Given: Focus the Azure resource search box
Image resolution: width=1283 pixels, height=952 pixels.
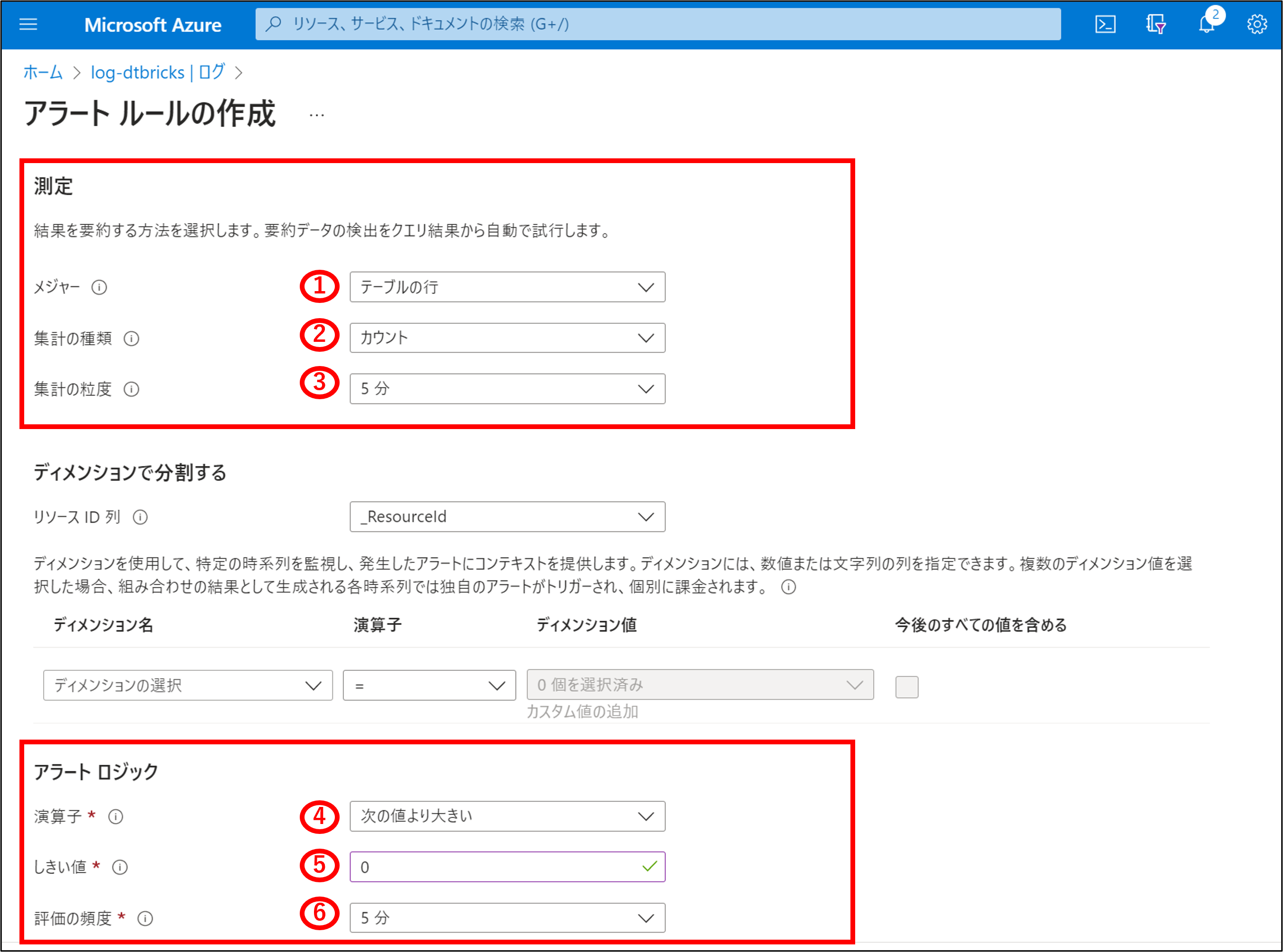Looking at the screenshot, I should 657,24.
